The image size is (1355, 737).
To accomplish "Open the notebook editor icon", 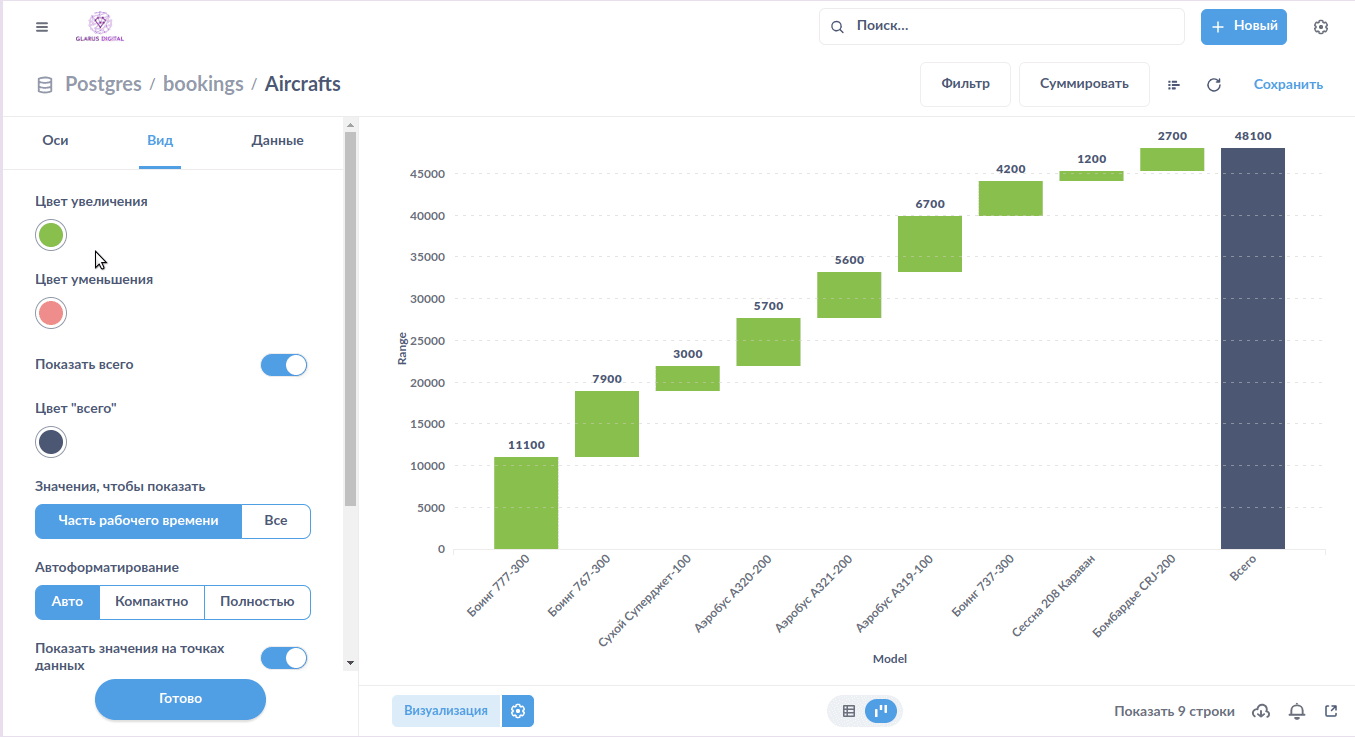I will (x=1174, y=85).
